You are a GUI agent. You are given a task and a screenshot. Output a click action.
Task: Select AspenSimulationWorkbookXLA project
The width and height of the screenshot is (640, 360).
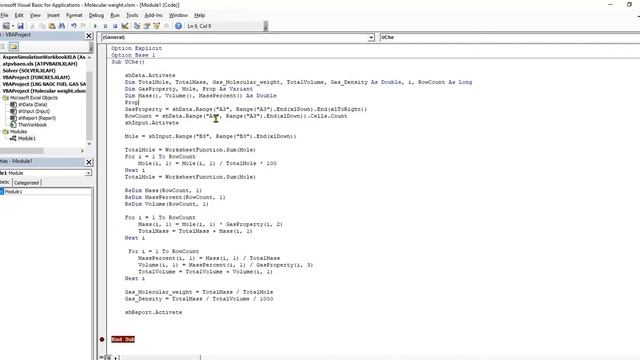tap(44, 57)
